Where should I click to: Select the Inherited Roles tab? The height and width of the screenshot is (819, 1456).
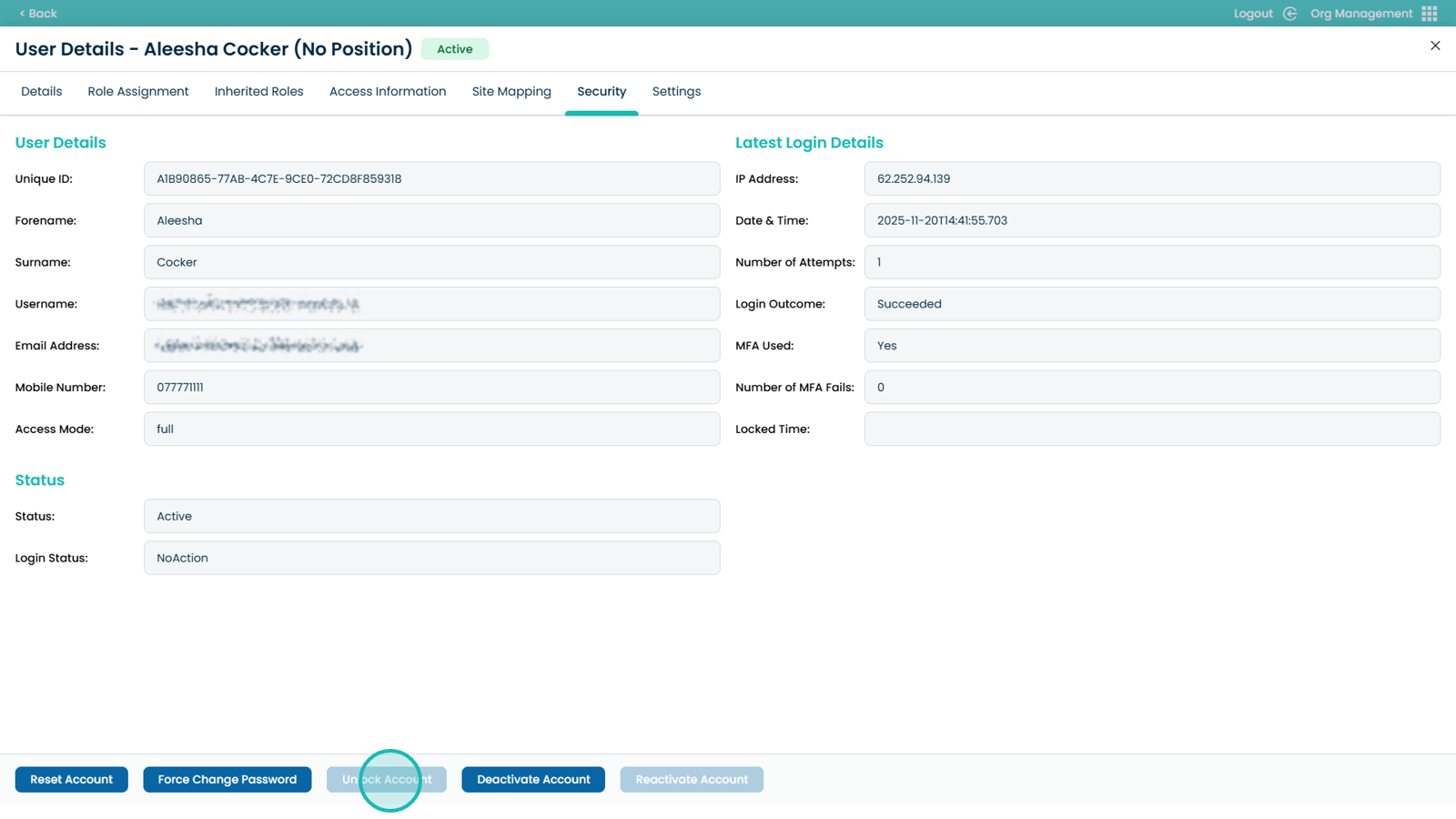click(x=259, y=92)
